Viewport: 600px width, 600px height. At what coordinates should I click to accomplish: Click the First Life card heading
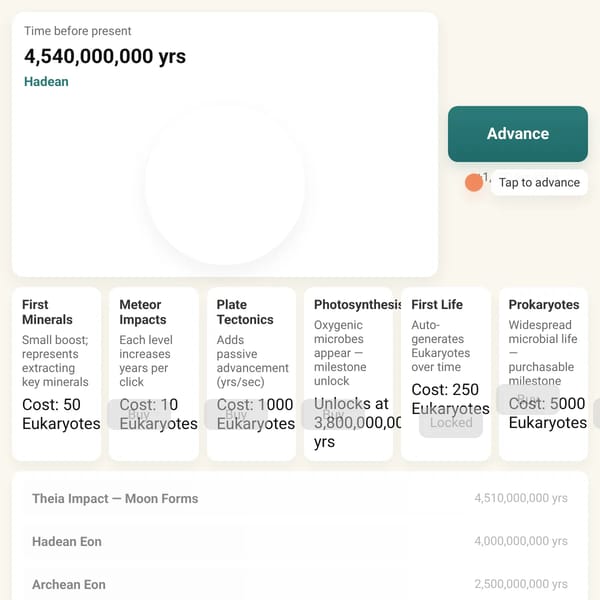[437, 305]
